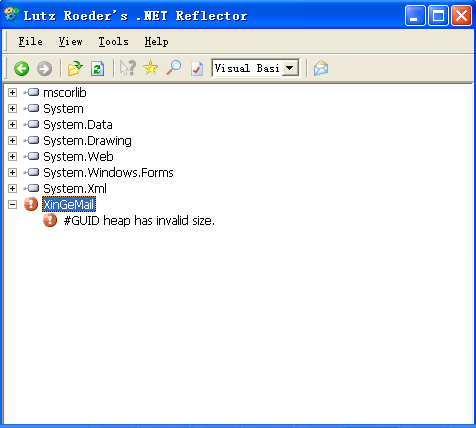Viewport: 476px width, 428px height.
Task: Open the Tools menu
Action: click(x=113, y=41)
